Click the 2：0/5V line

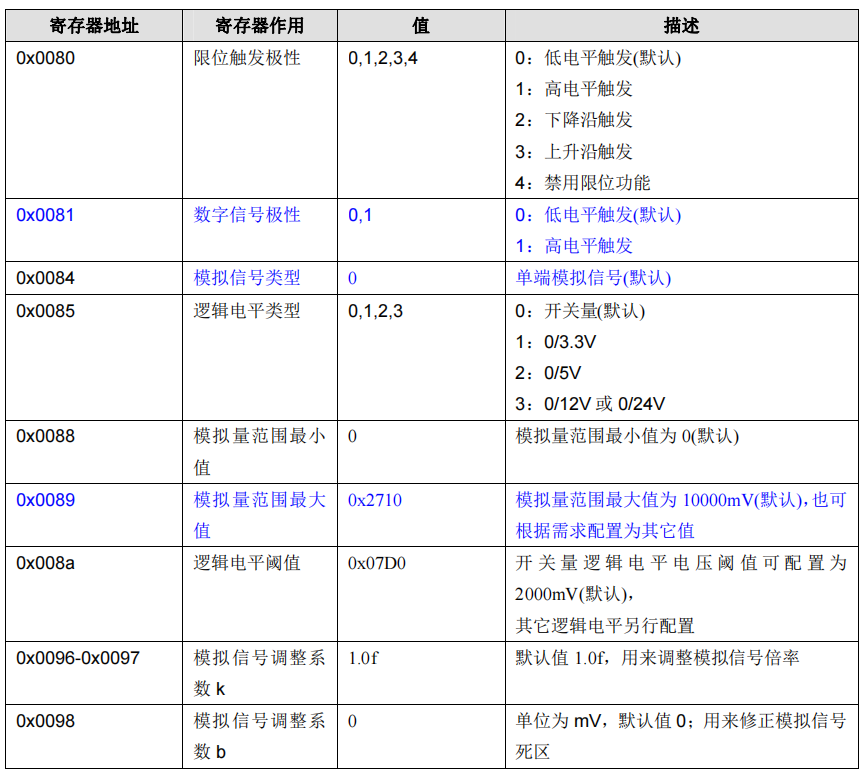point(548,373)
